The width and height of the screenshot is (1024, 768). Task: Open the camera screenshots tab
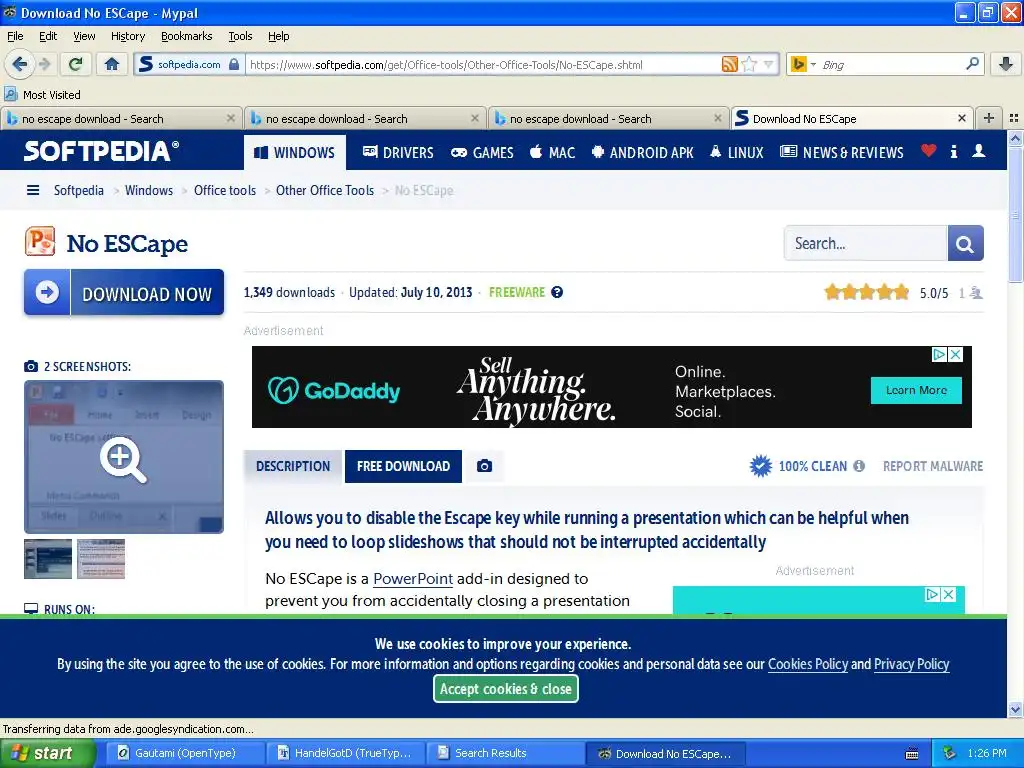(484, 466)
